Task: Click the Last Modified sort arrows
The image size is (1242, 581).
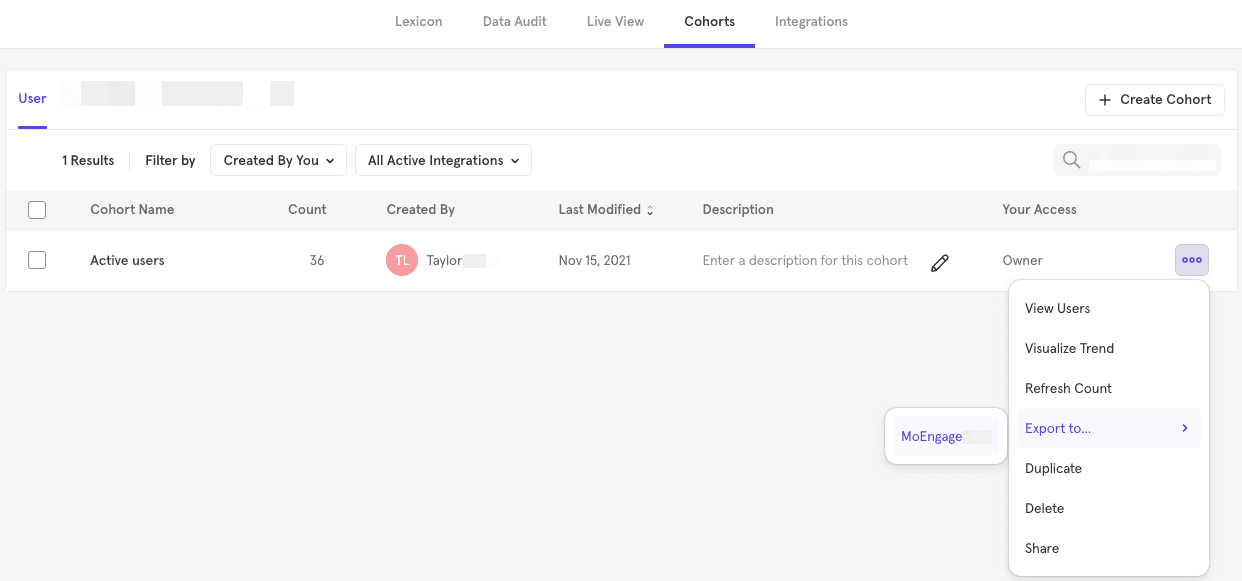Action: [650, 210]
